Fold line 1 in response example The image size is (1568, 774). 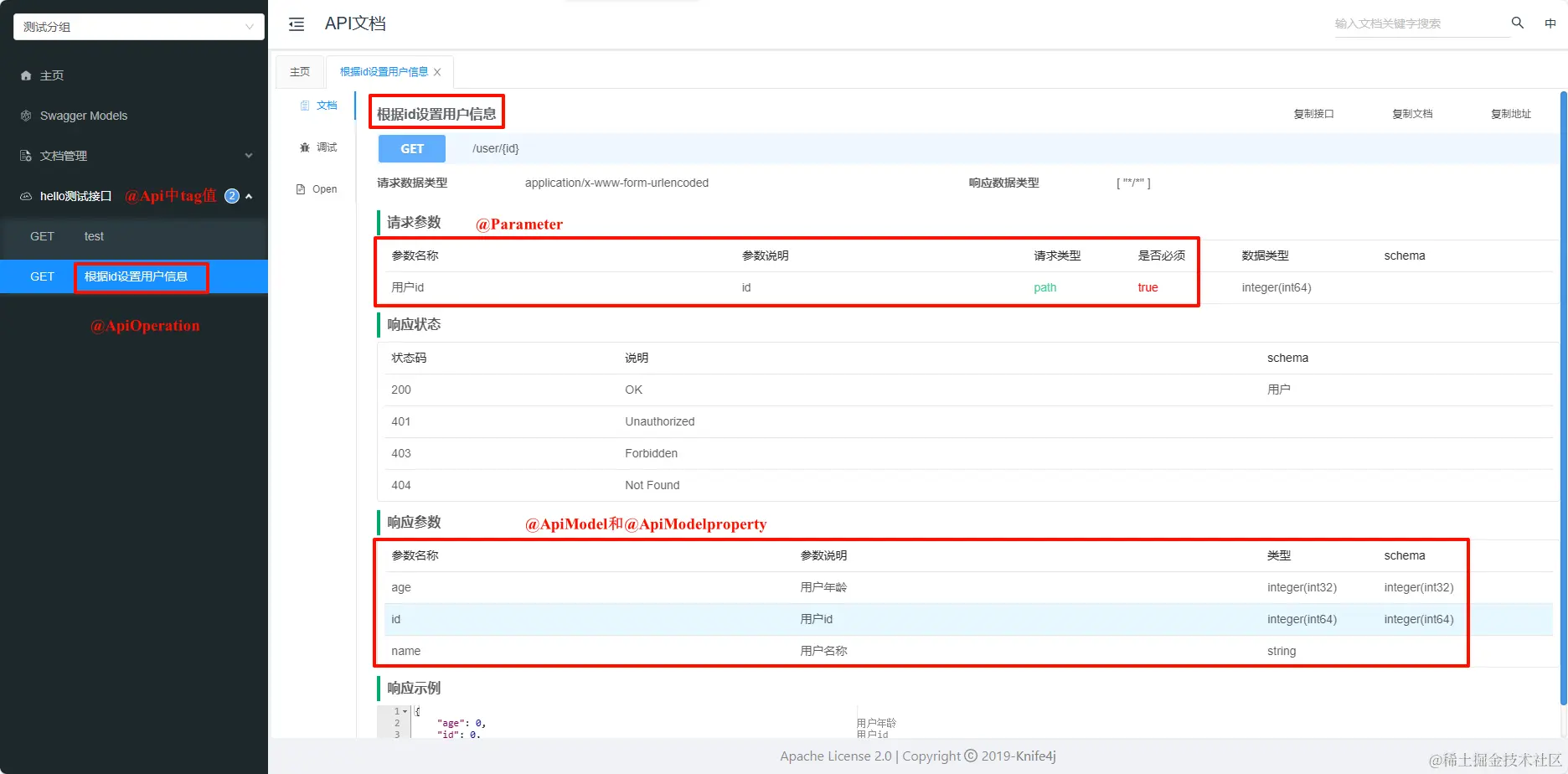(405, 711)
